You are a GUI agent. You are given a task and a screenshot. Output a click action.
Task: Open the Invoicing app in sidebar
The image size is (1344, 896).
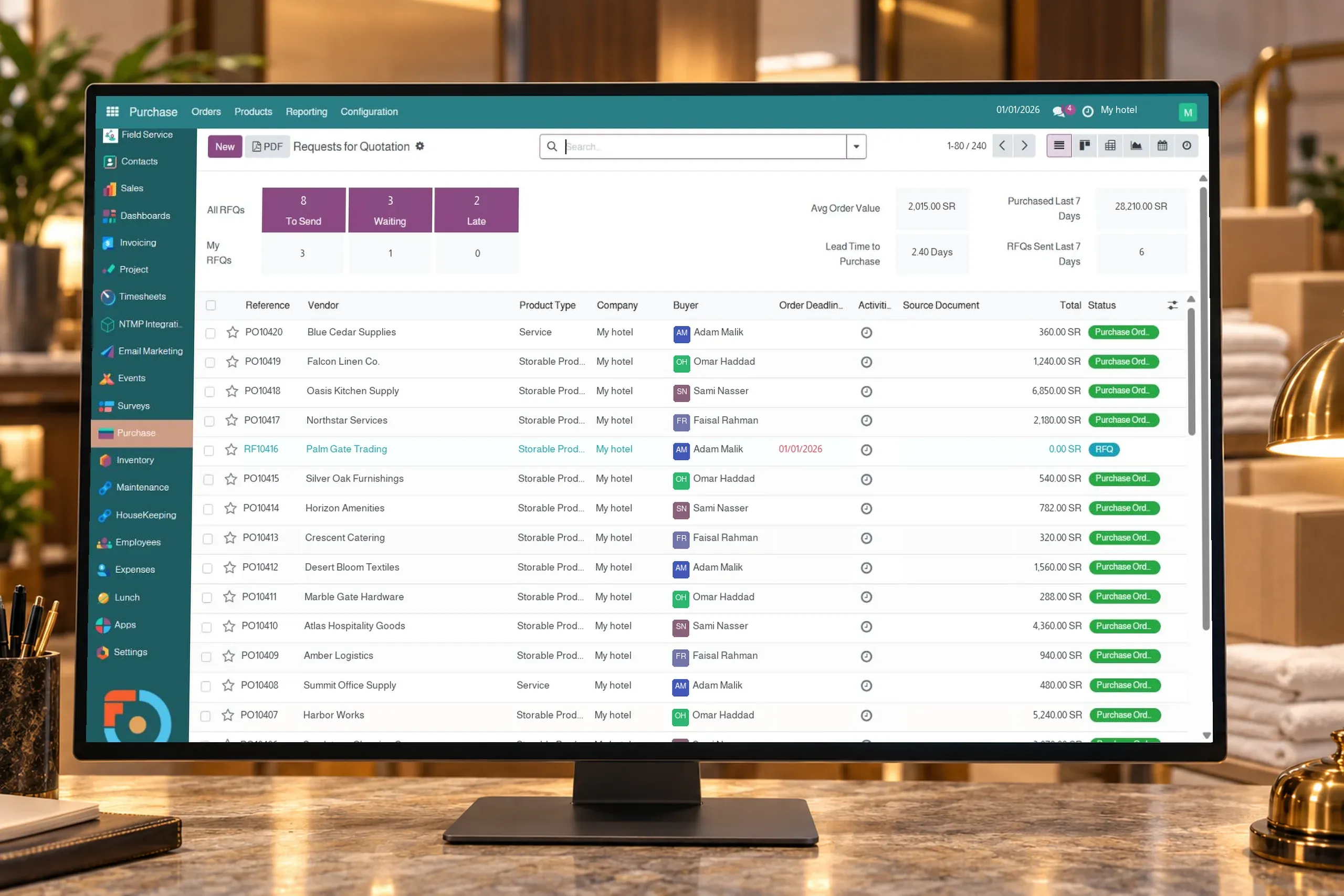(138, 243)
